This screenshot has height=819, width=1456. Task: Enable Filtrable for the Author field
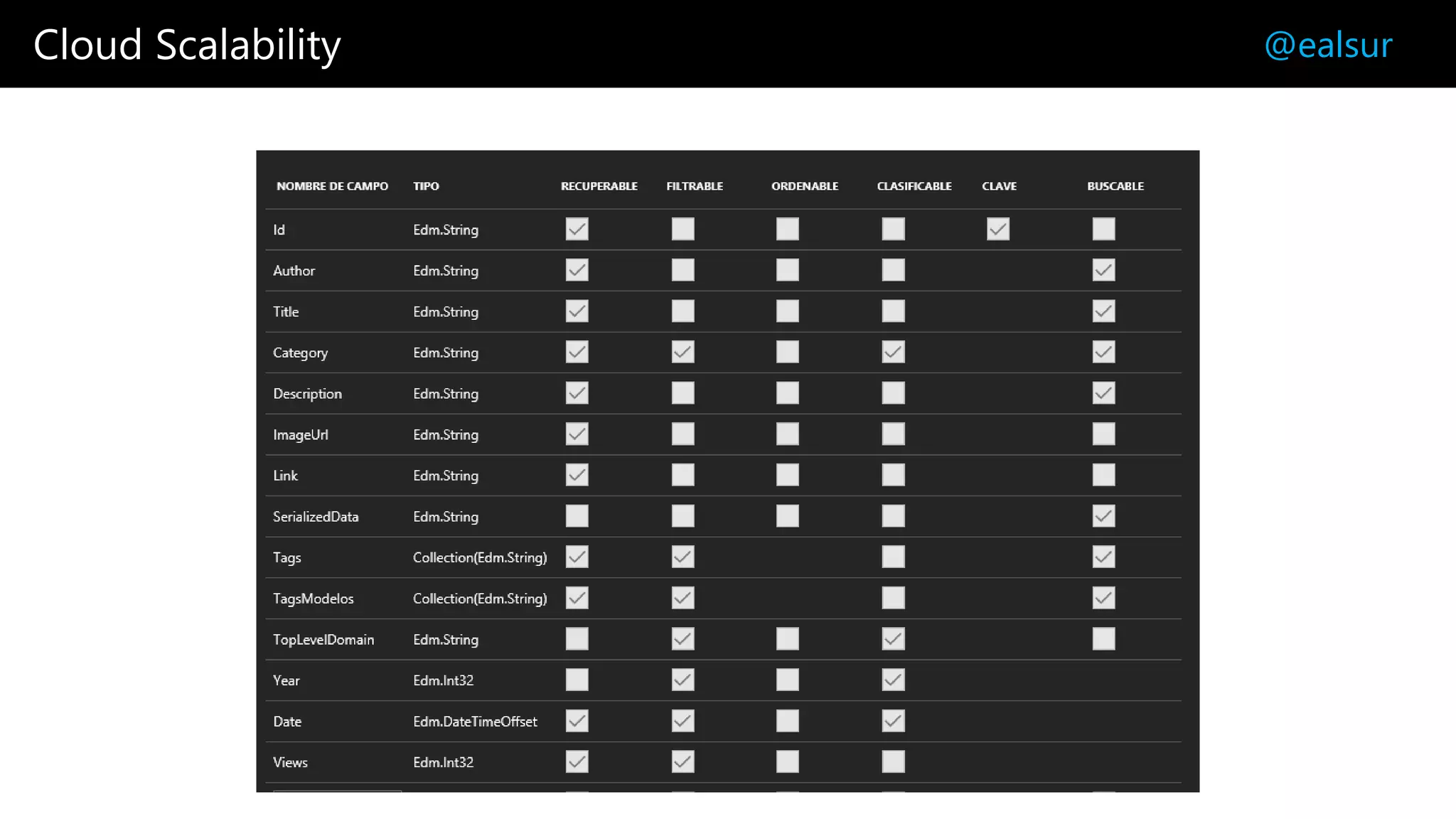(682, 270)
